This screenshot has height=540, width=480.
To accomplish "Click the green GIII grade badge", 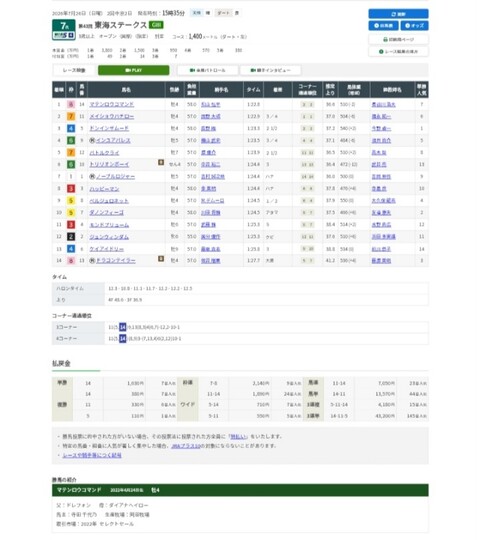I will [156, 25].
